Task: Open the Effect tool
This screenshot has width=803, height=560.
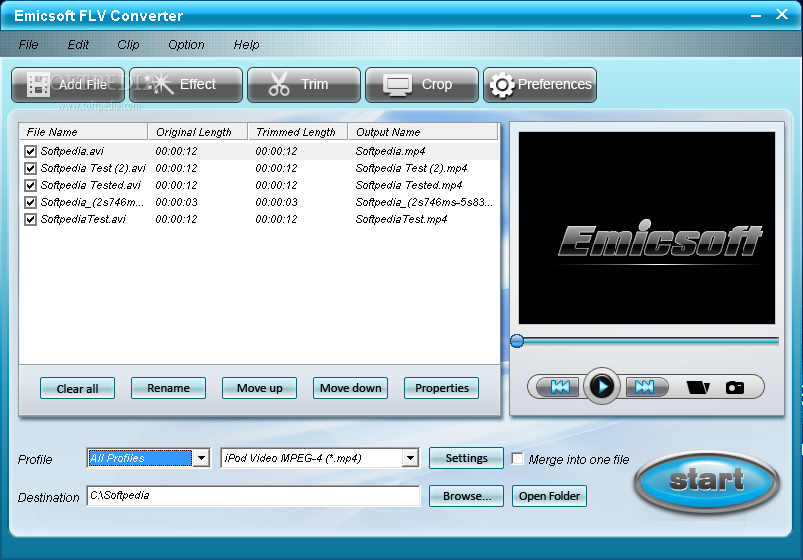Action: [186, 85]
